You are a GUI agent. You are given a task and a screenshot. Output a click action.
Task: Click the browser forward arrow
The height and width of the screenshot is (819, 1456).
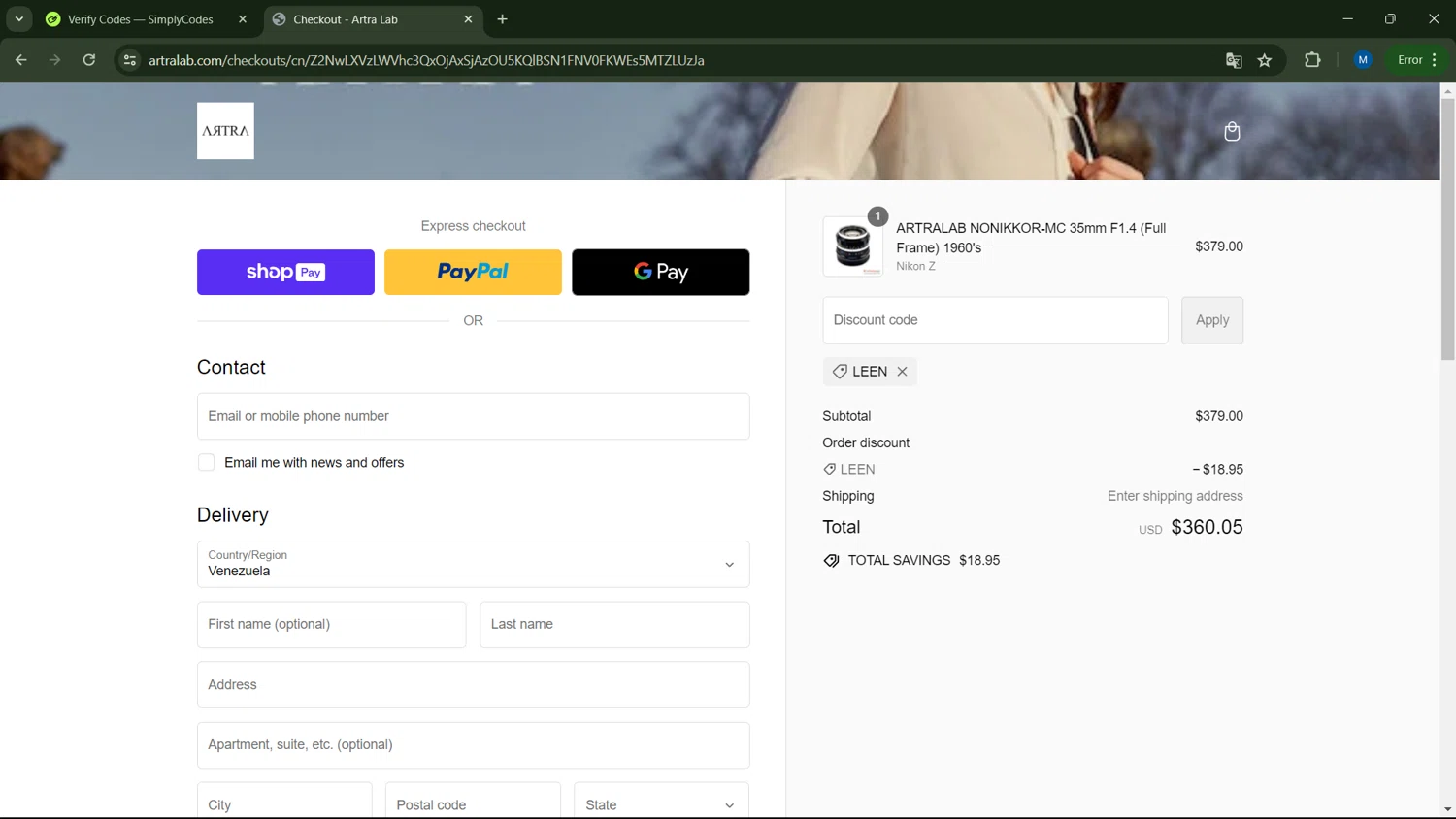(x=55, y=60)
